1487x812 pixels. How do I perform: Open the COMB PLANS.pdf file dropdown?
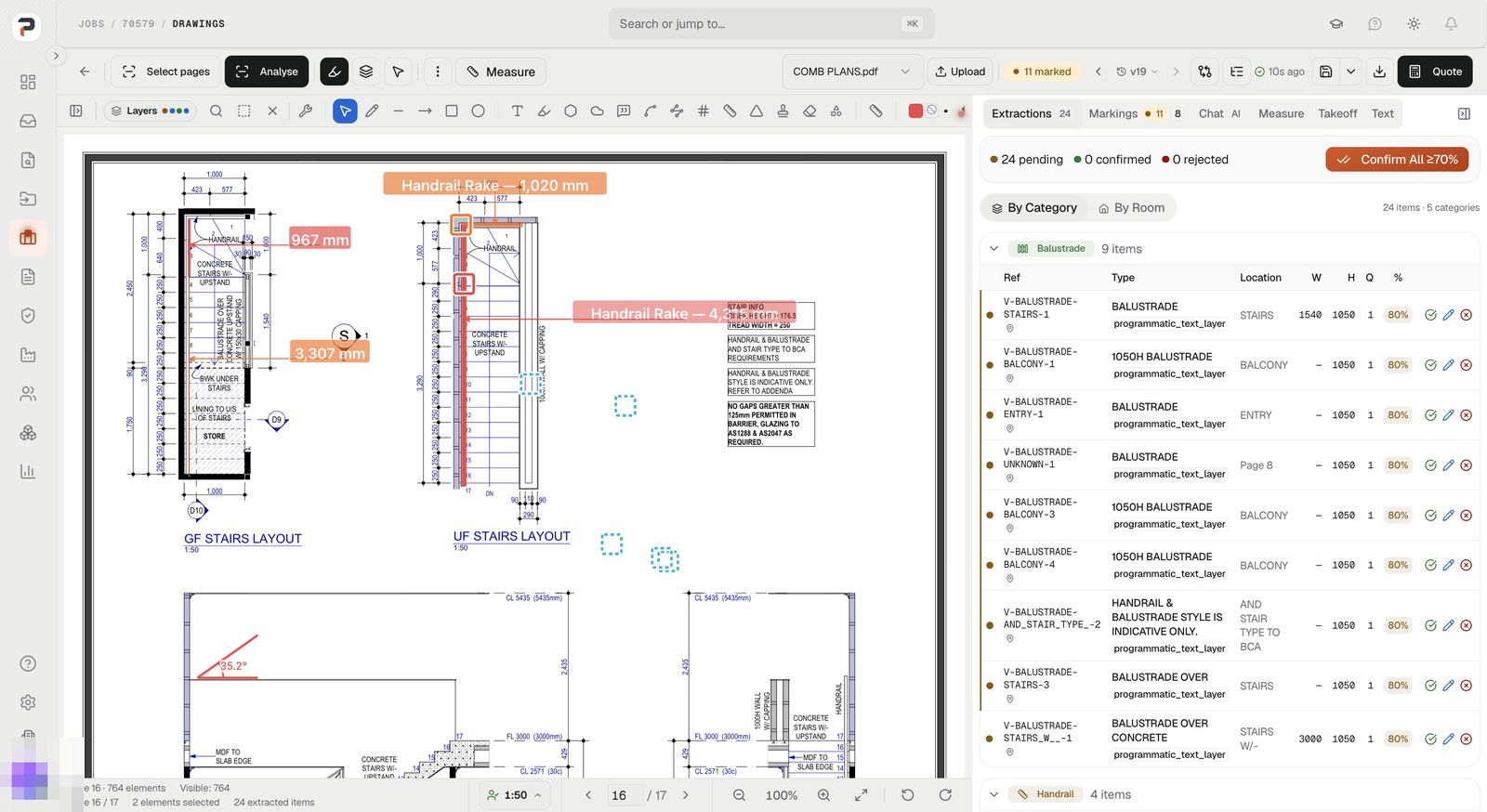point(852,72)
